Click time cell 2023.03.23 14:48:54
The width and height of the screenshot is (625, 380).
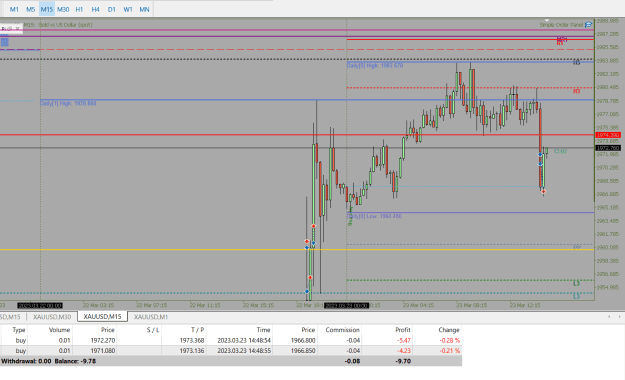244,341
